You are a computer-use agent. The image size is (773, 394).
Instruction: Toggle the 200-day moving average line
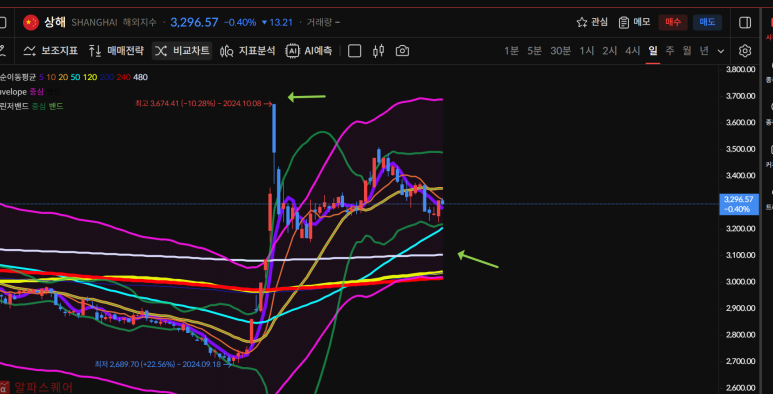pos(106,77)
